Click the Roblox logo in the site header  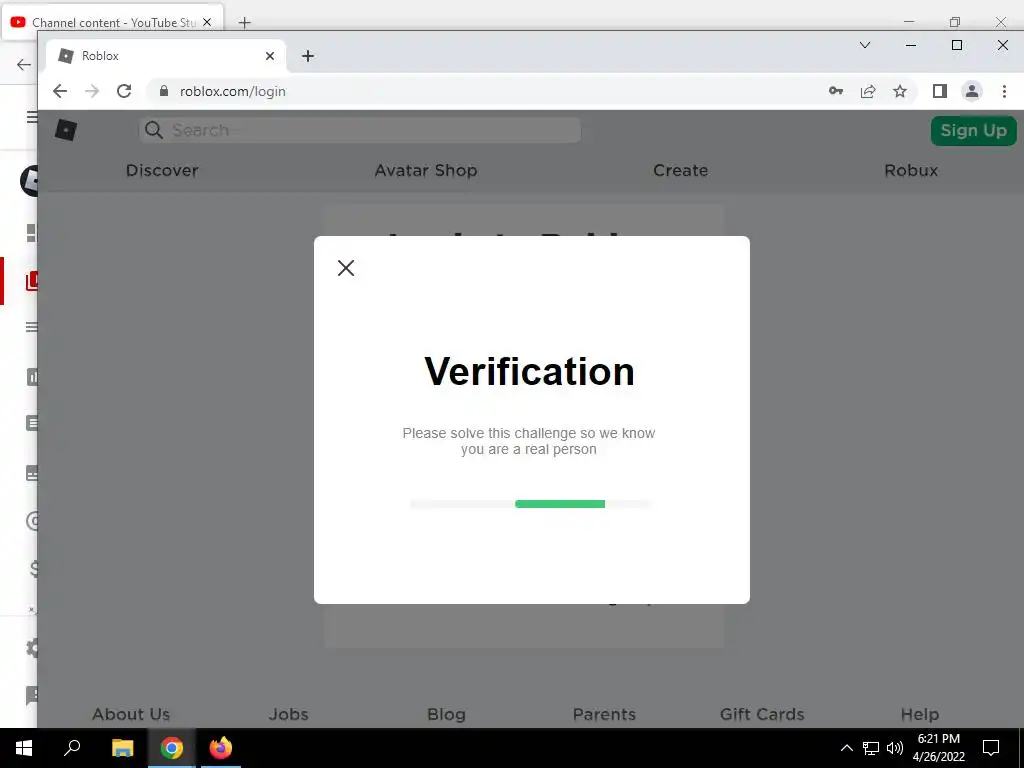point(65,130)
